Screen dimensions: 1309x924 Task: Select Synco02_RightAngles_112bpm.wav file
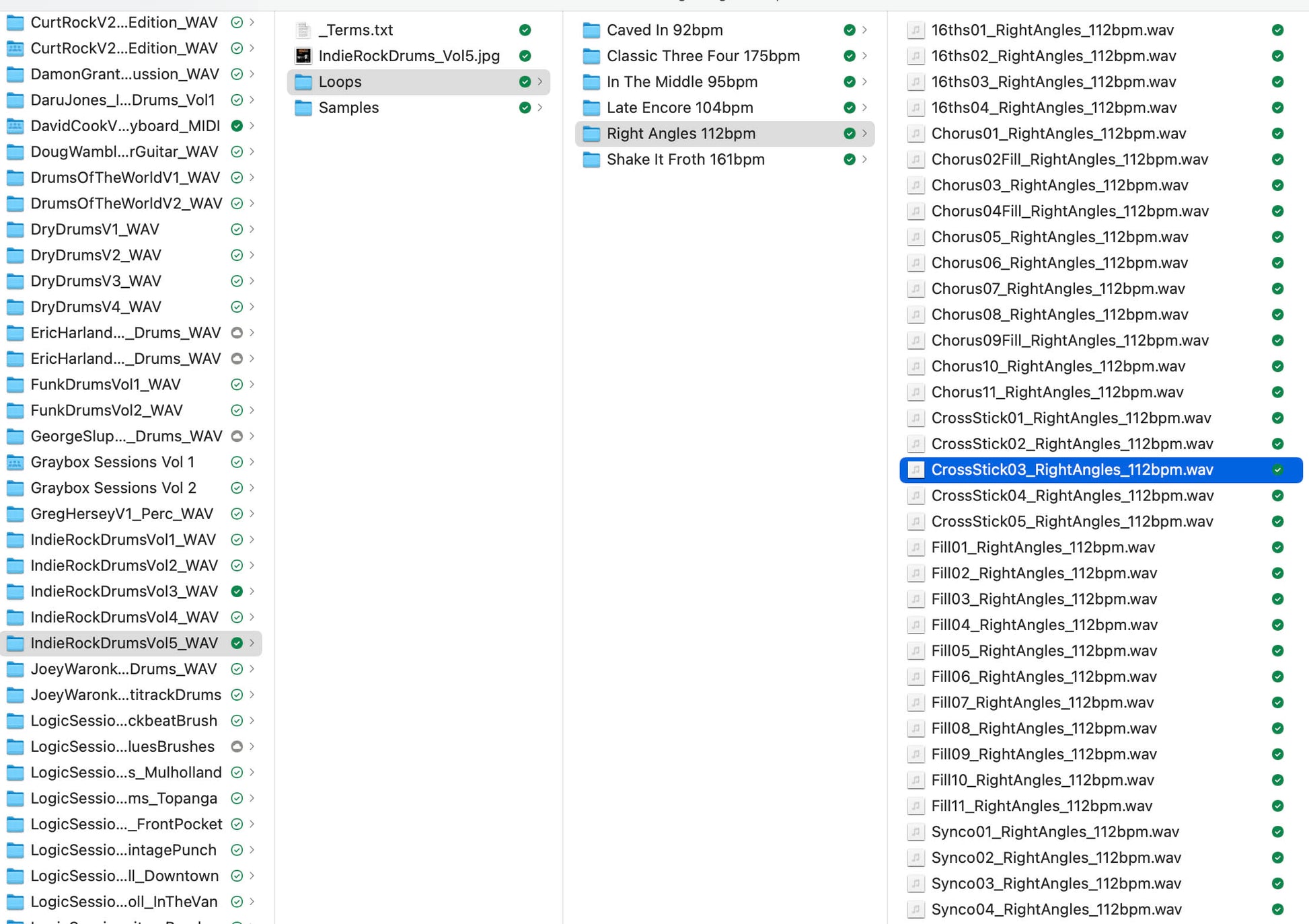1055,857
